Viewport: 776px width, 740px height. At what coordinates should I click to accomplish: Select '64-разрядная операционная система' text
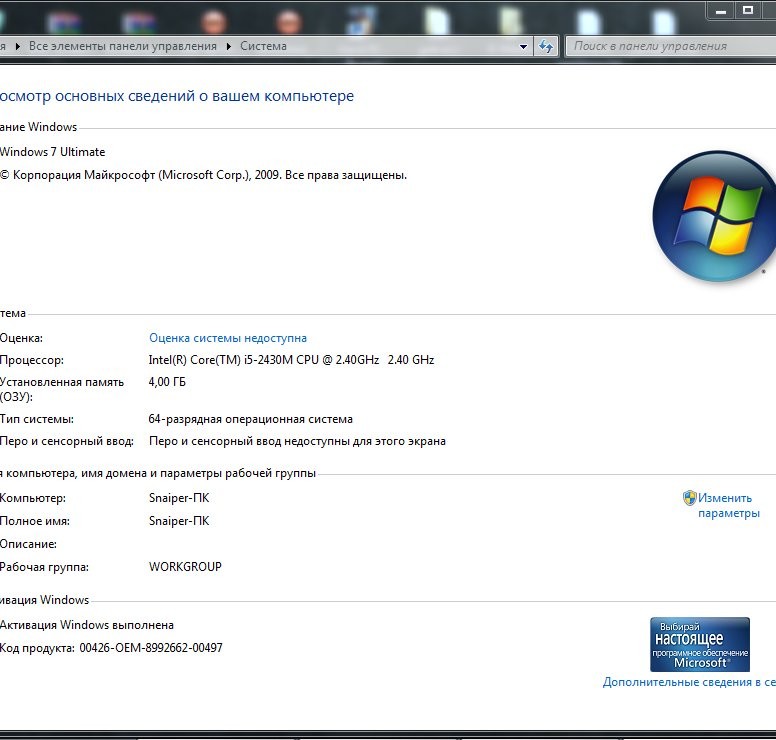pos(250,419)
